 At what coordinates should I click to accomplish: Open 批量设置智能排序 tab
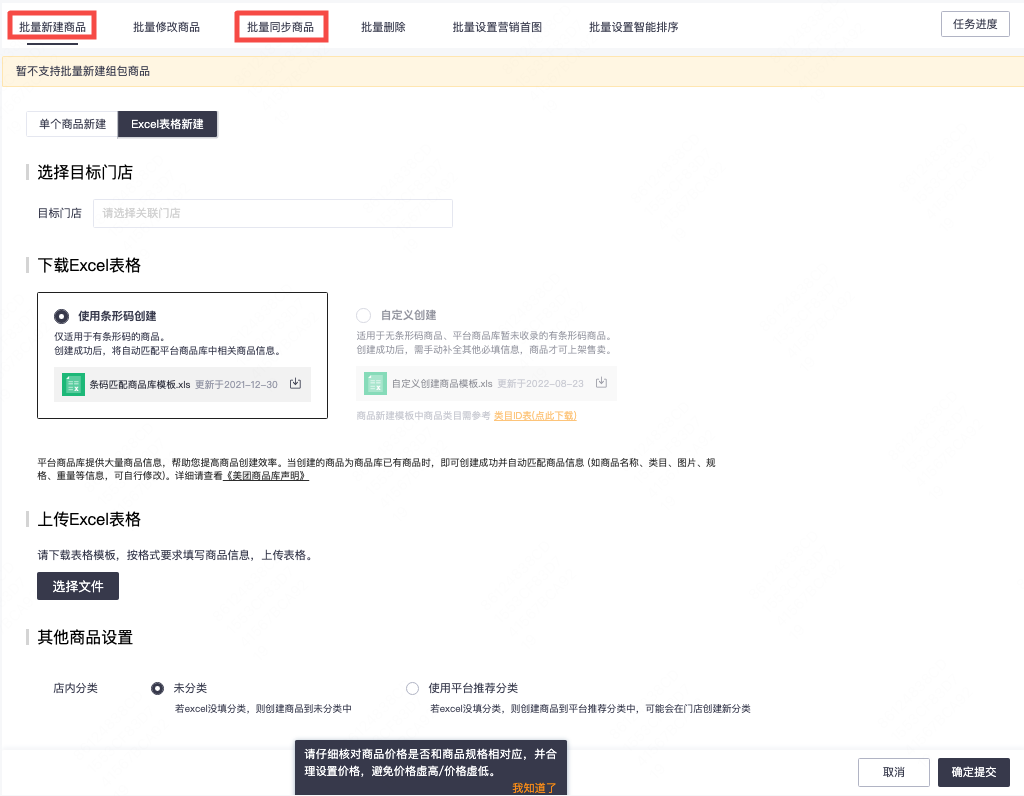click(x=634, y=27)
